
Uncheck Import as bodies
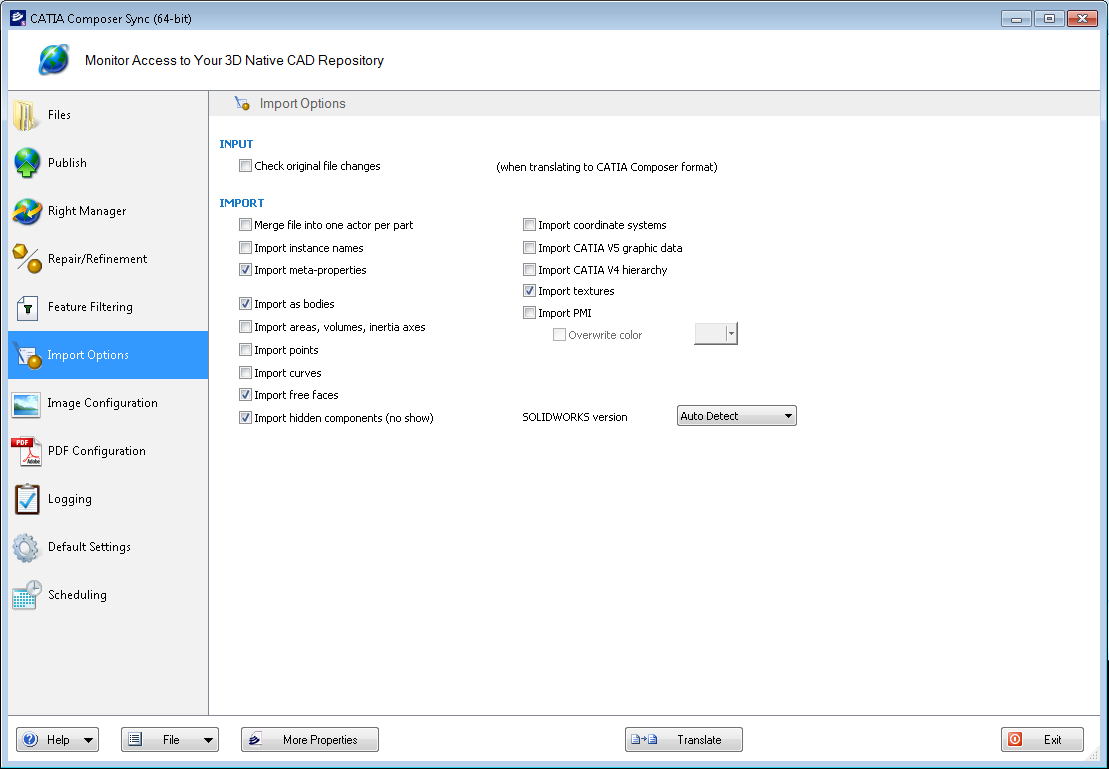tap(245, 303)
